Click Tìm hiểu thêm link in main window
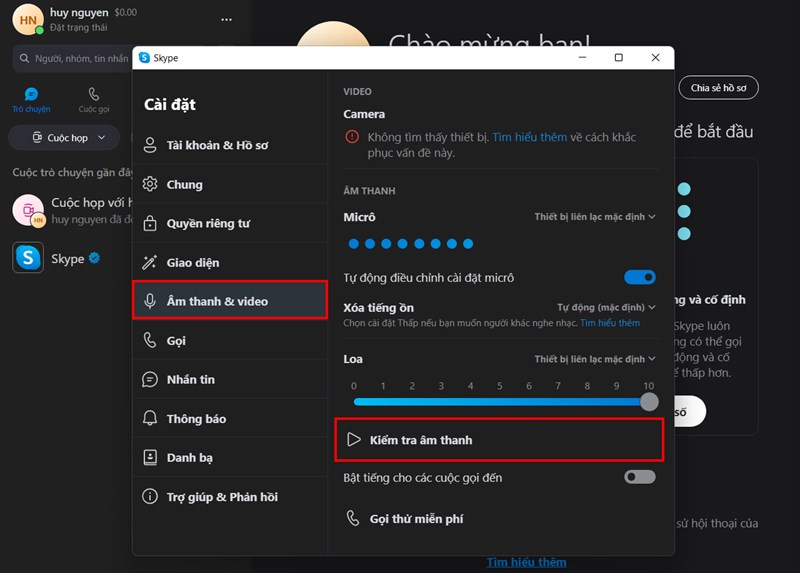Screen dimensions: 800x573 click(x=526, y=562)
